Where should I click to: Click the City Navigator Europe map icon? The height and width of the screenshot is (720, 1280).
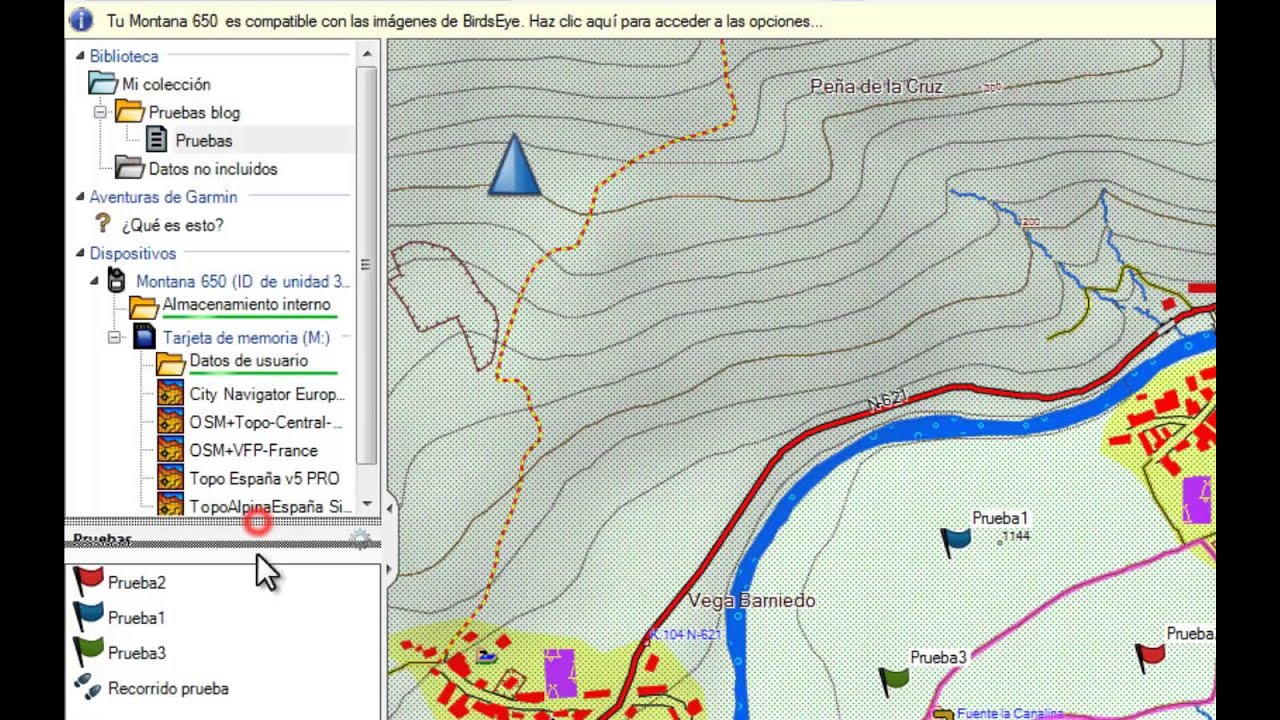click(x=171, y=393)
